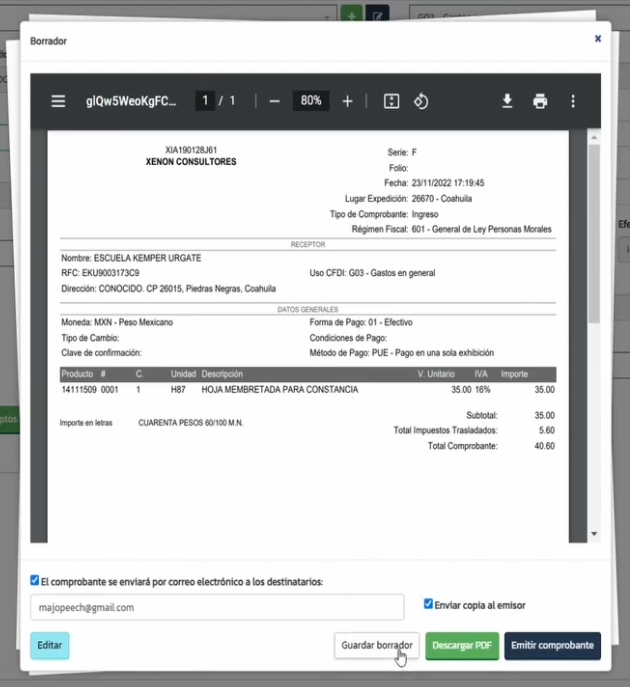Rotate the PDF document counterclockwise
The width and height of the screenshot is (630, 687).
tap(421, 101)
